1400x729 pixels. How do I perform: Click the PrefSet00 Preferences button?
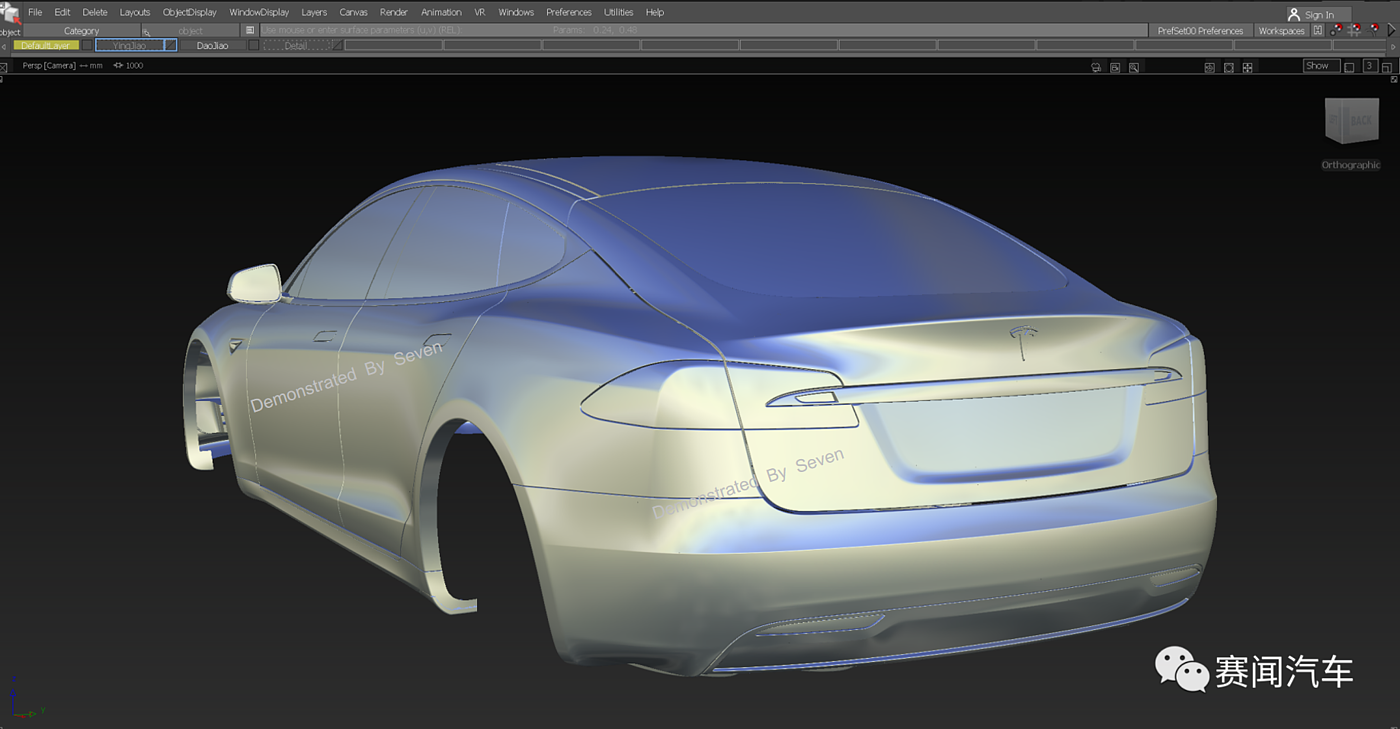click(1200, 31)
